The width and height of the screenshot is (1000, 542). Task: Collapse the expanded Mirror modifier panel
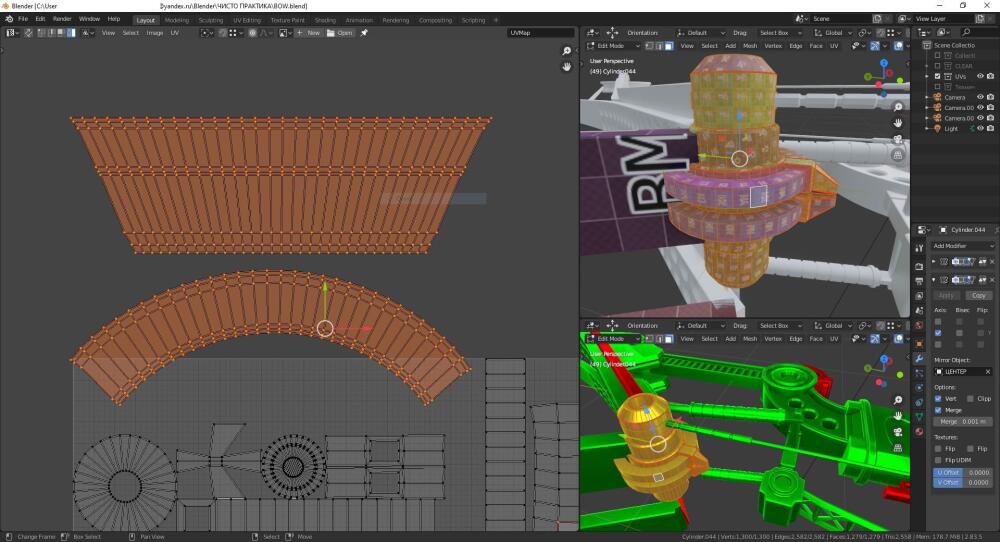click(934, 280)
